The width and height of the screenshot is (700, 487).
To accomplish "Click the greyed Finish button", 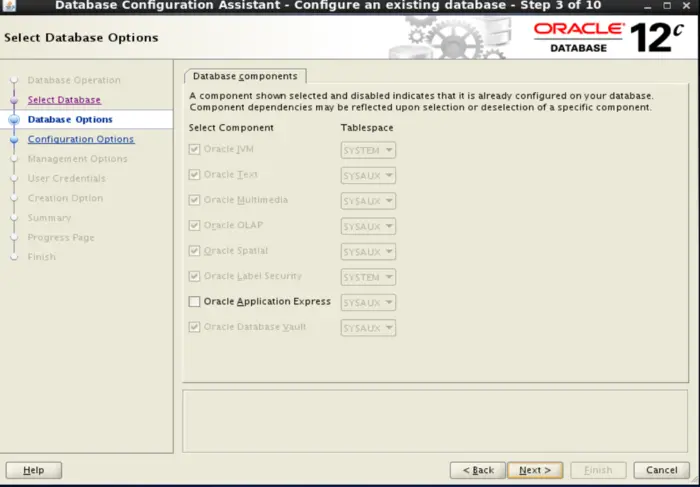I will click(598, 470).
